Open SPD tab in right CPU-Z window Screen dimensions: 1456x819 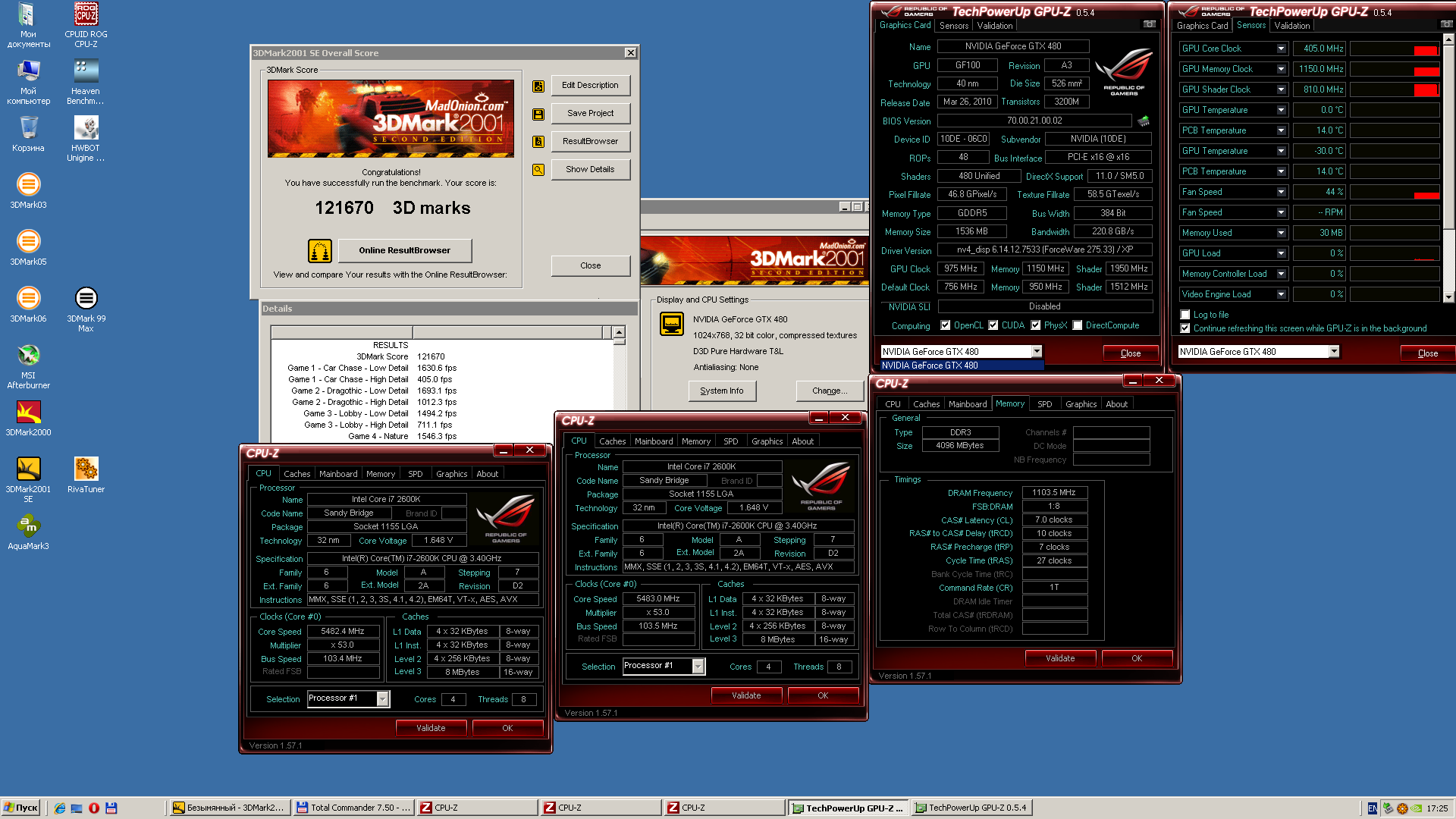pos(1045,404)
